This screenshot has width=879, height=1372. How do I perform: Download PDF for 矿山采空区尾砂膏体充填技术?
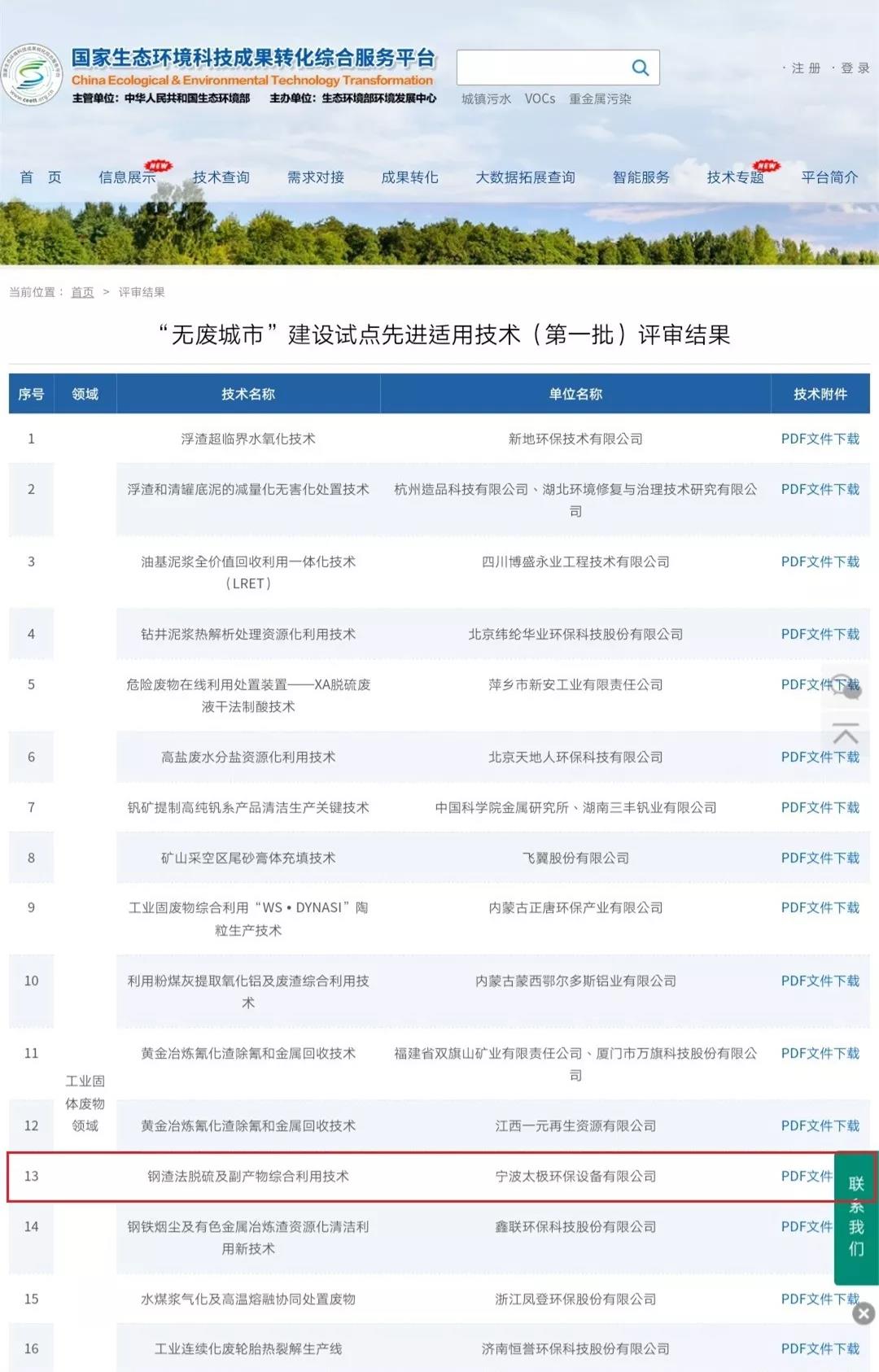[x=820, y=858]
